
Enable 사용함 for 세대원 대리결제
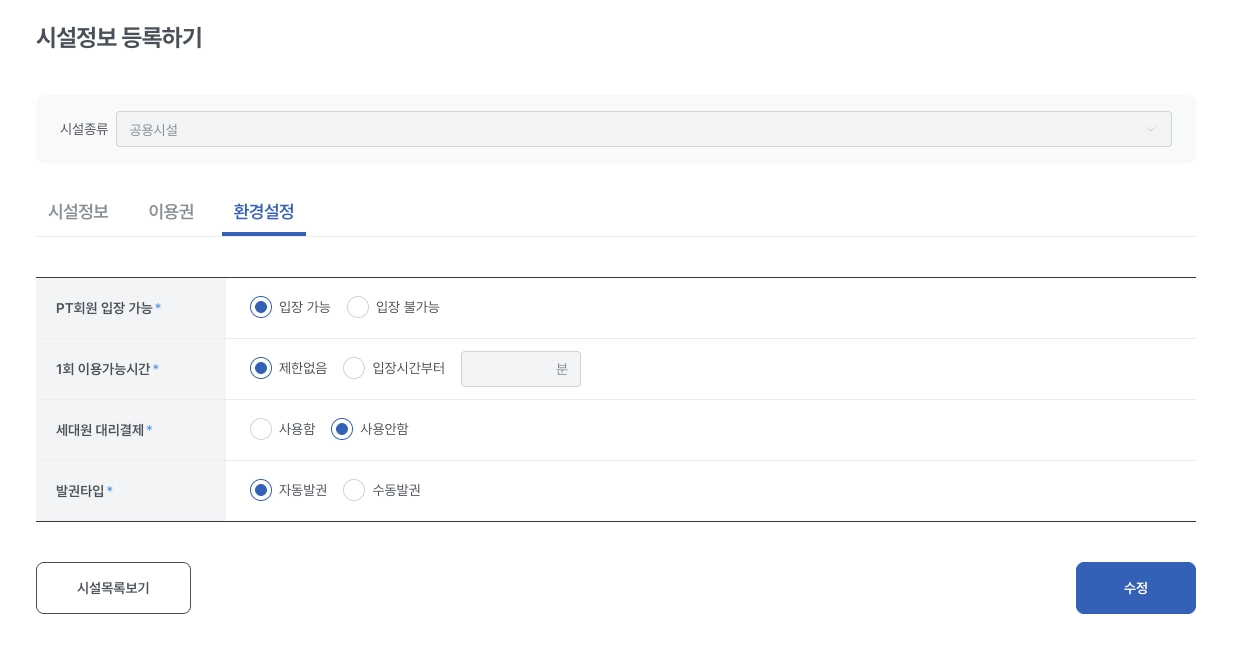261,429
